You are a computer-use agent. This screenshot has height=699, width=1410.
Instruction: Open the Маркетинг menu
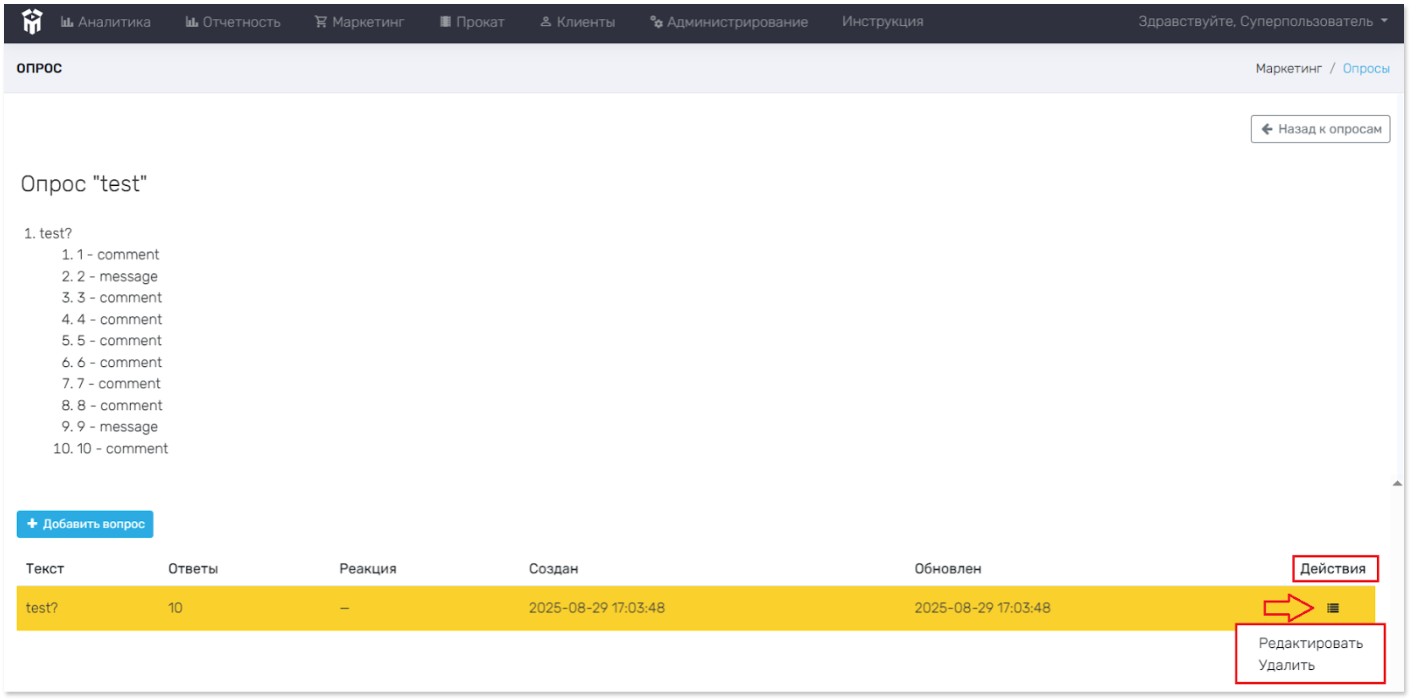[x=359, y=22]
